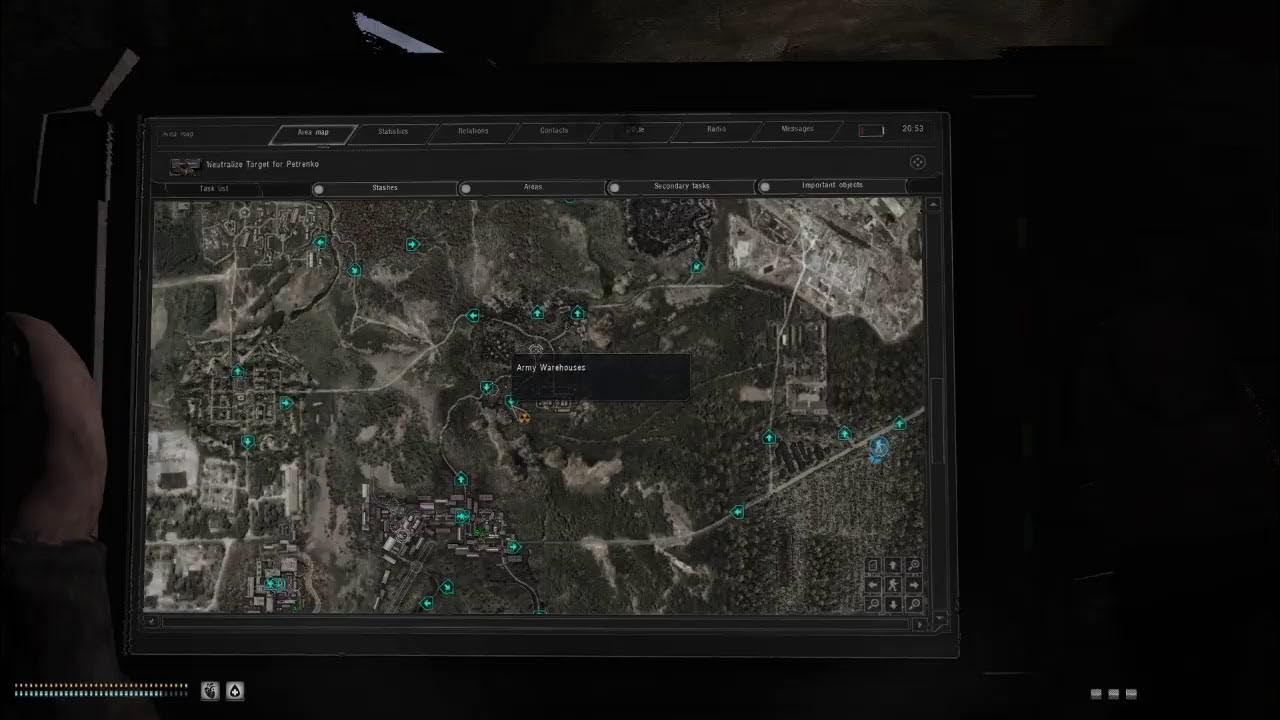Click magnifier icon in control pad's bottom-right

point(913,604)
